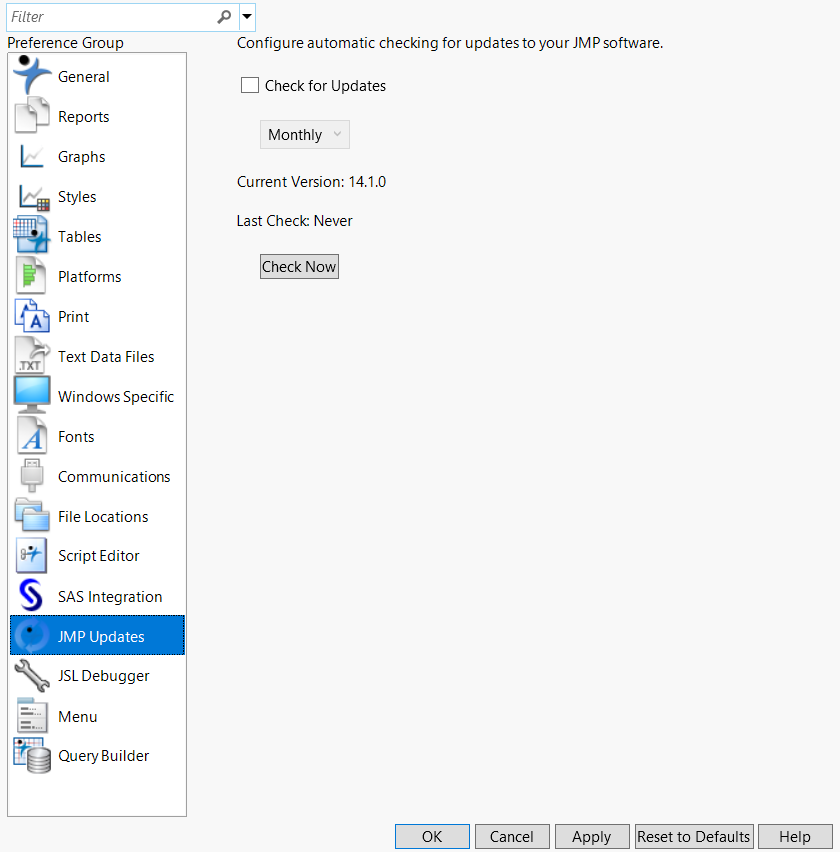Choose the Styles chart icon
Viewport: 840px width, 852px height.
pyautogui.click(x=34, y=198)
